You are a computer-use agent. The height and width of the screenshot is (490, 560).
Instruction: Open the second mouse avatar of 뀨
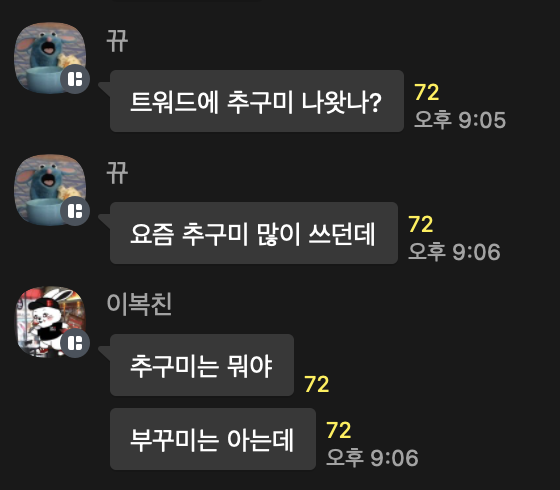(x=50, y=190)
